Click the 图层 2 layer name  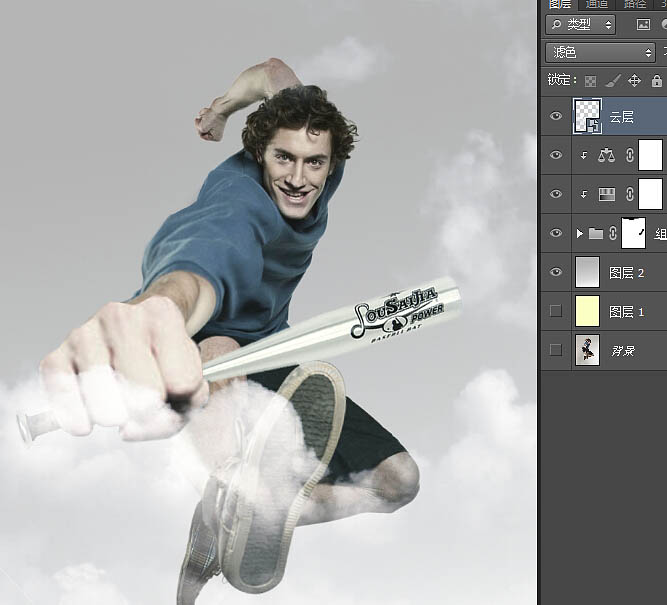(x=626, y=273)
